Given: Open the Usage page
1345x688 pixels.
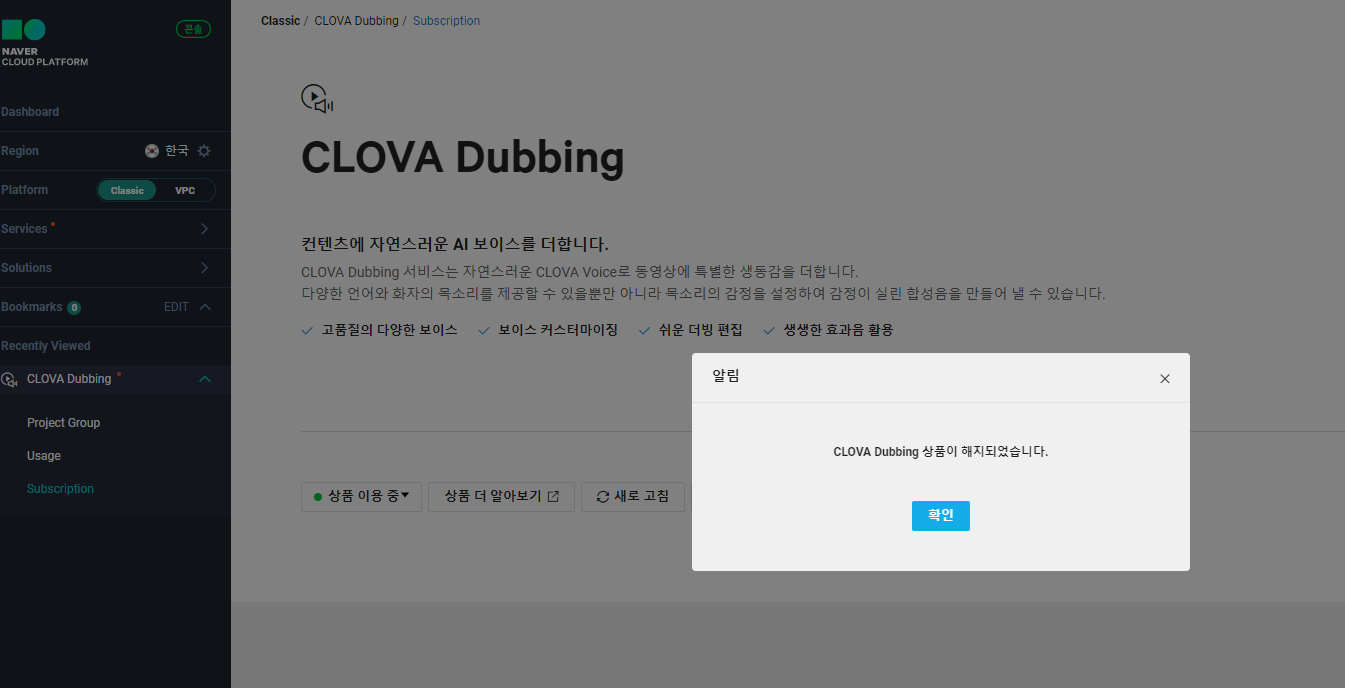Looking at the screenshot, I should pyautogui.click(x=44, y=456).
